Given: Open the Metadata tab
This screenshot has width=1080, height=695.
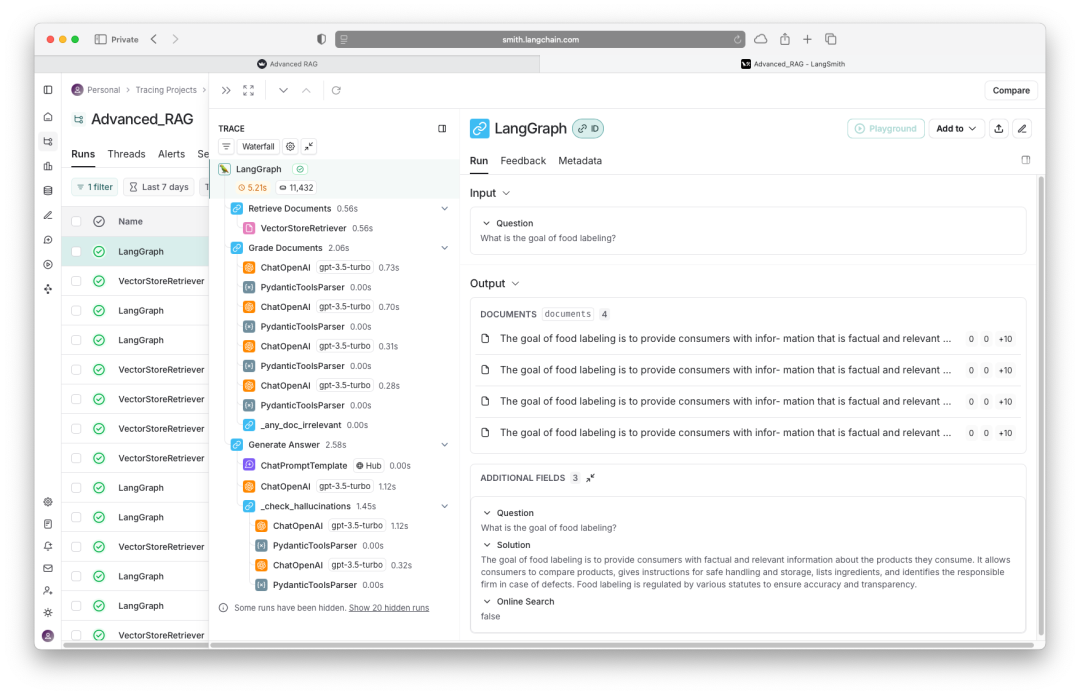Looking at the screenshot, I should pyautogui.click(x=580, y=160).
